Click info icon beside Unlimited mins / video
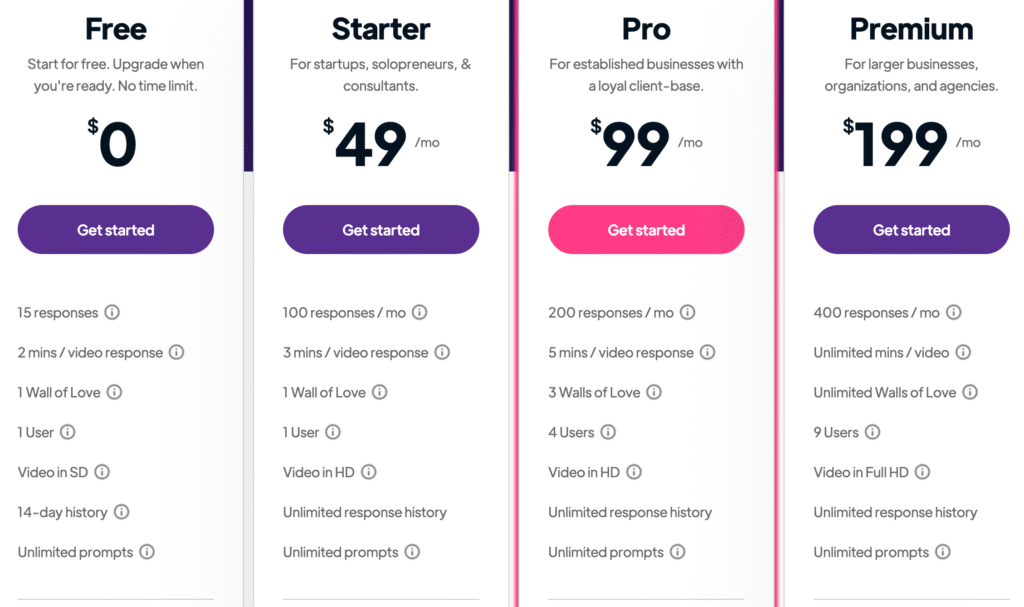Image resolution: width=1024 pixels, height=607 pixels. click(963, 352)
